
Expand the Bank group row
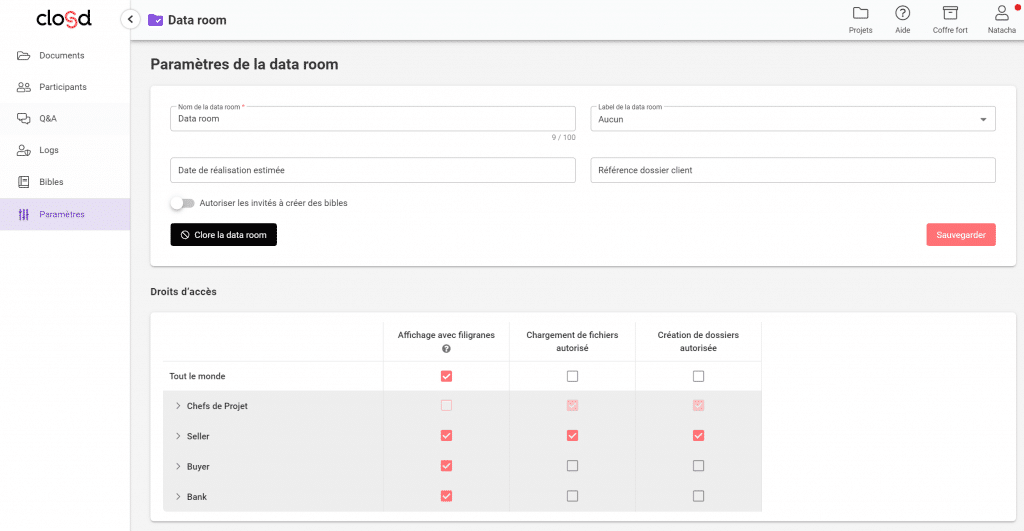(178, 496)
